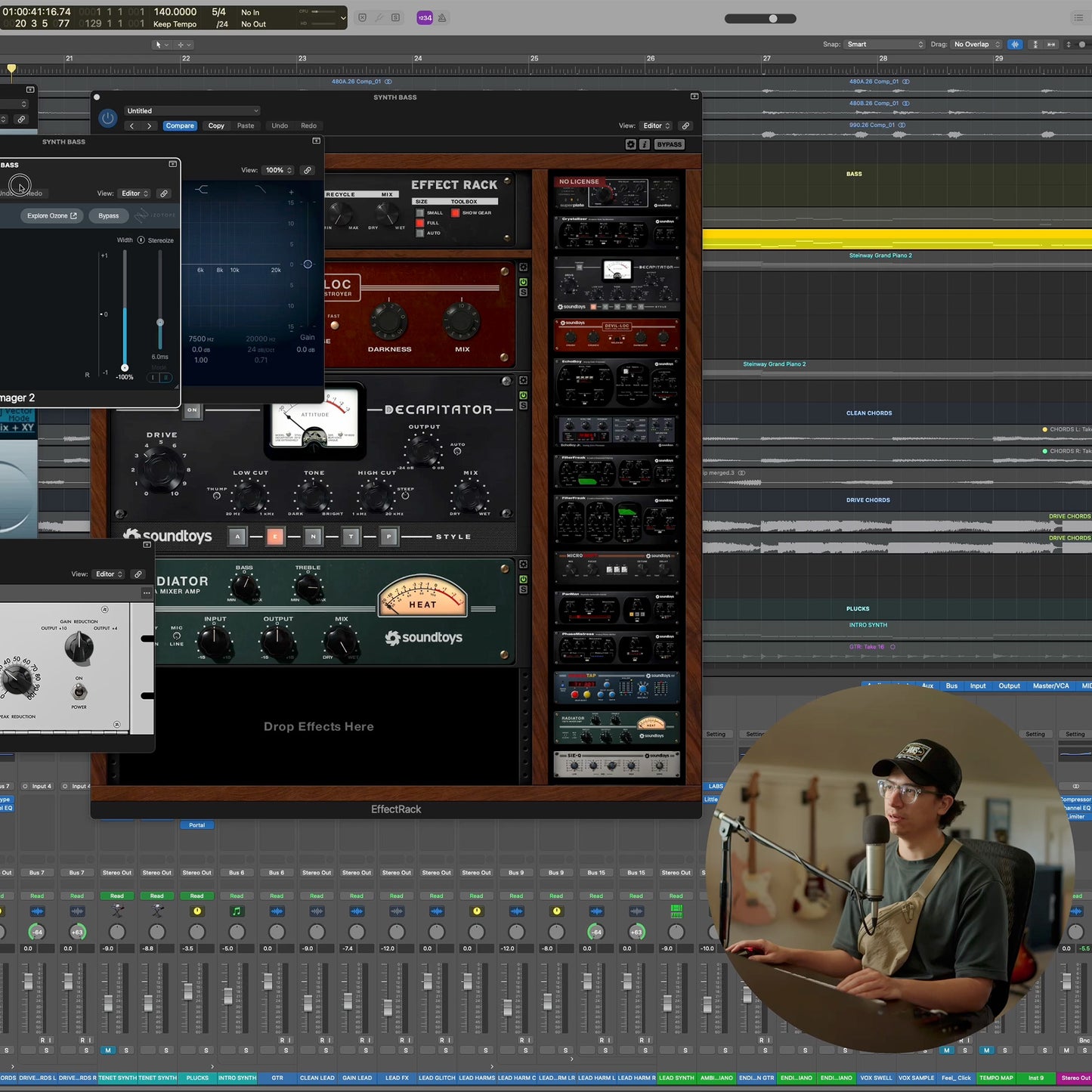The image size is (1092, 1092).
Task: Click the blue power icon in the plugin header
Action: pyautogui.click(x=107, y=118)
